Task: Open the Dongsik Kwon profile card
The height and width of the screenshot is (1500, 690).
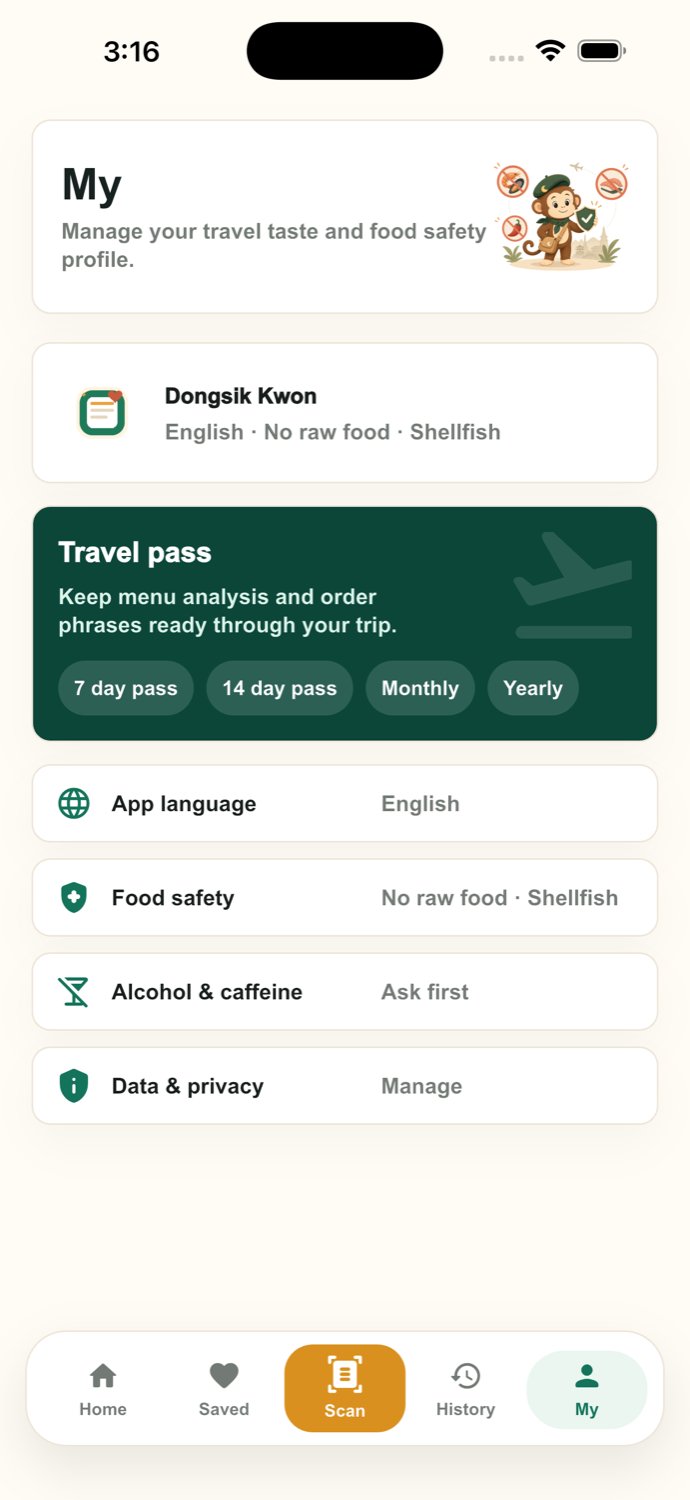Action: click(x=345, y=413)
